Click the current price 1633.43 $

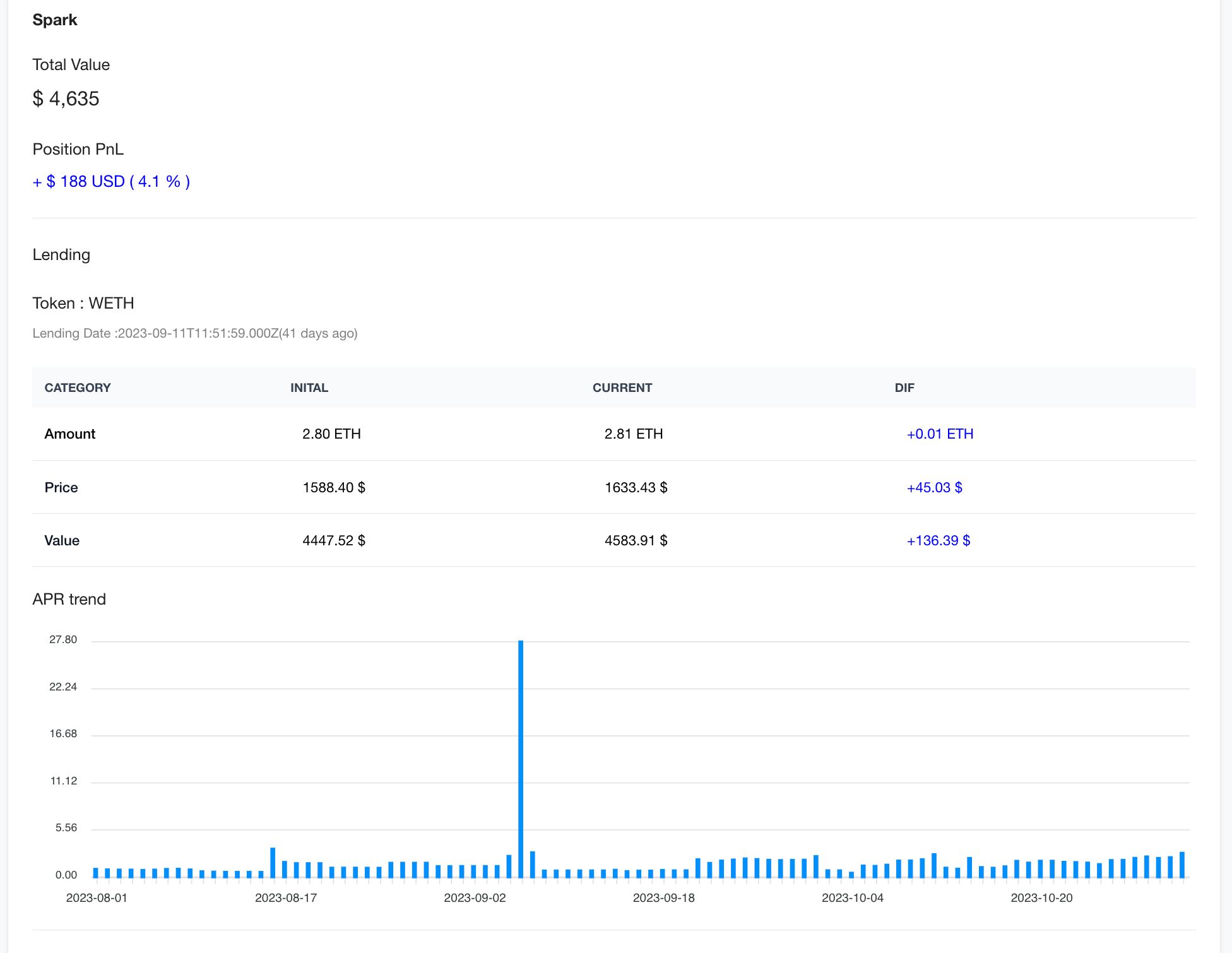tap(636, 487)
